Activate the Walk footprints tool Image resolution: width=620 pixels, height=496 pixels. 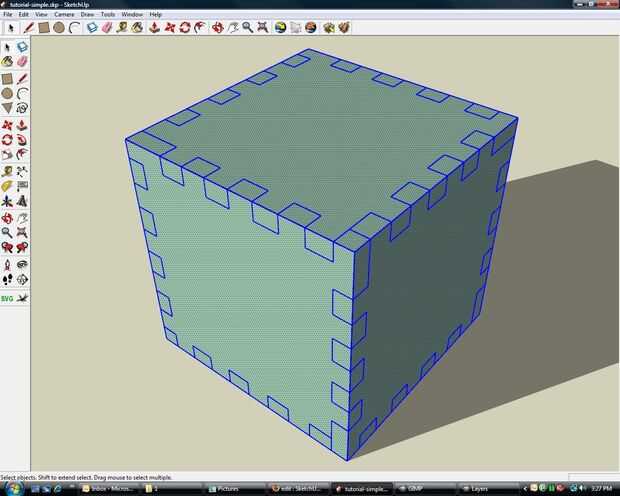[x=7, y=280]
